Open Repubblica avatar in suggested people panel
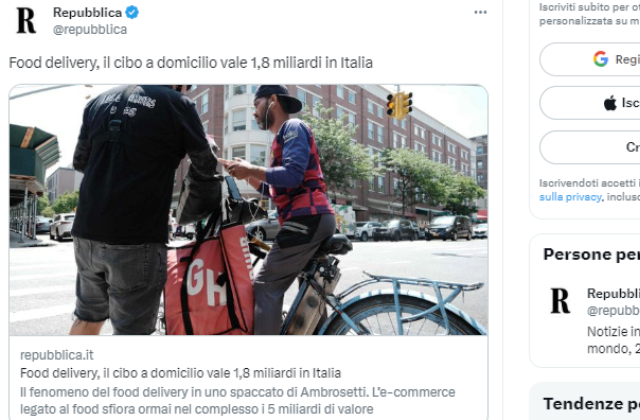The width and height of the screenshot is (640, 420). pos(560,301)
